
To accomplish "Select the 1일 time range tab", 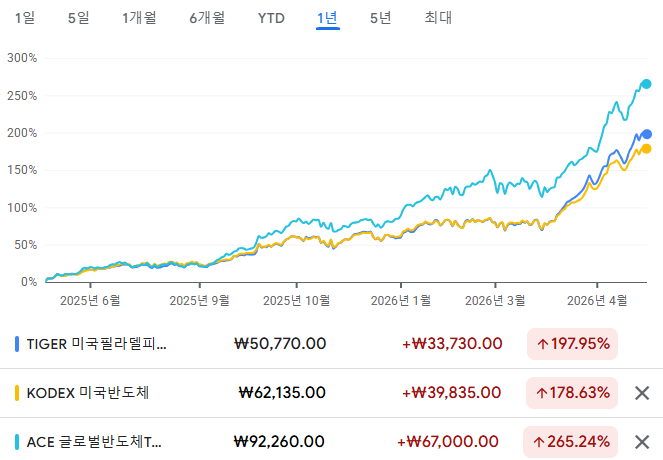I will point(25,18).
